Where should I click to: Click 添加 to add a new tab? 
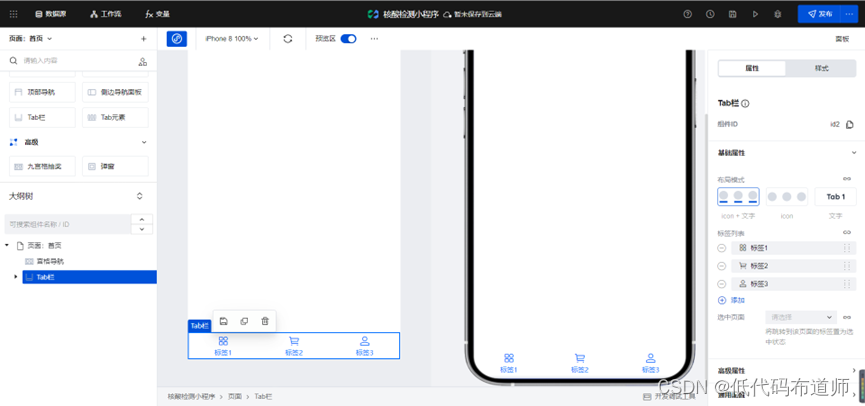[x=731, y=300]
